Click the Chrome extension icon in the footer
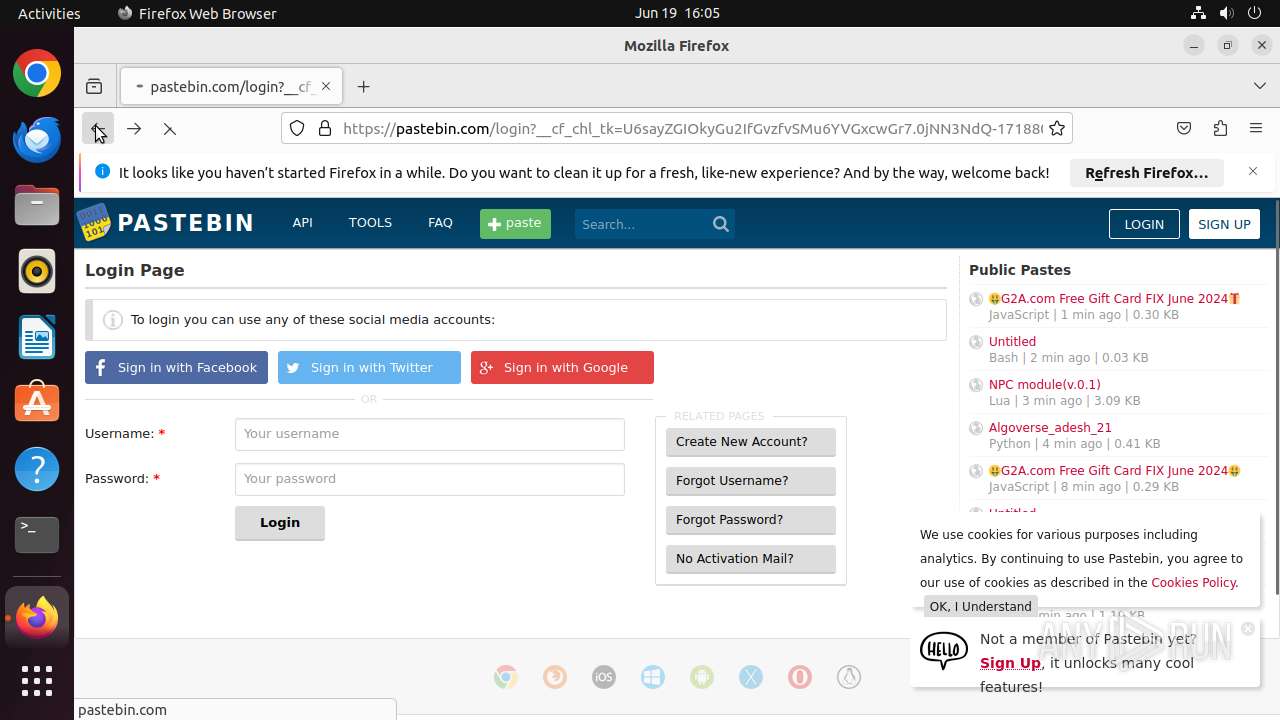This screenshot has height=720, width=1280. (x=506, y=677)
